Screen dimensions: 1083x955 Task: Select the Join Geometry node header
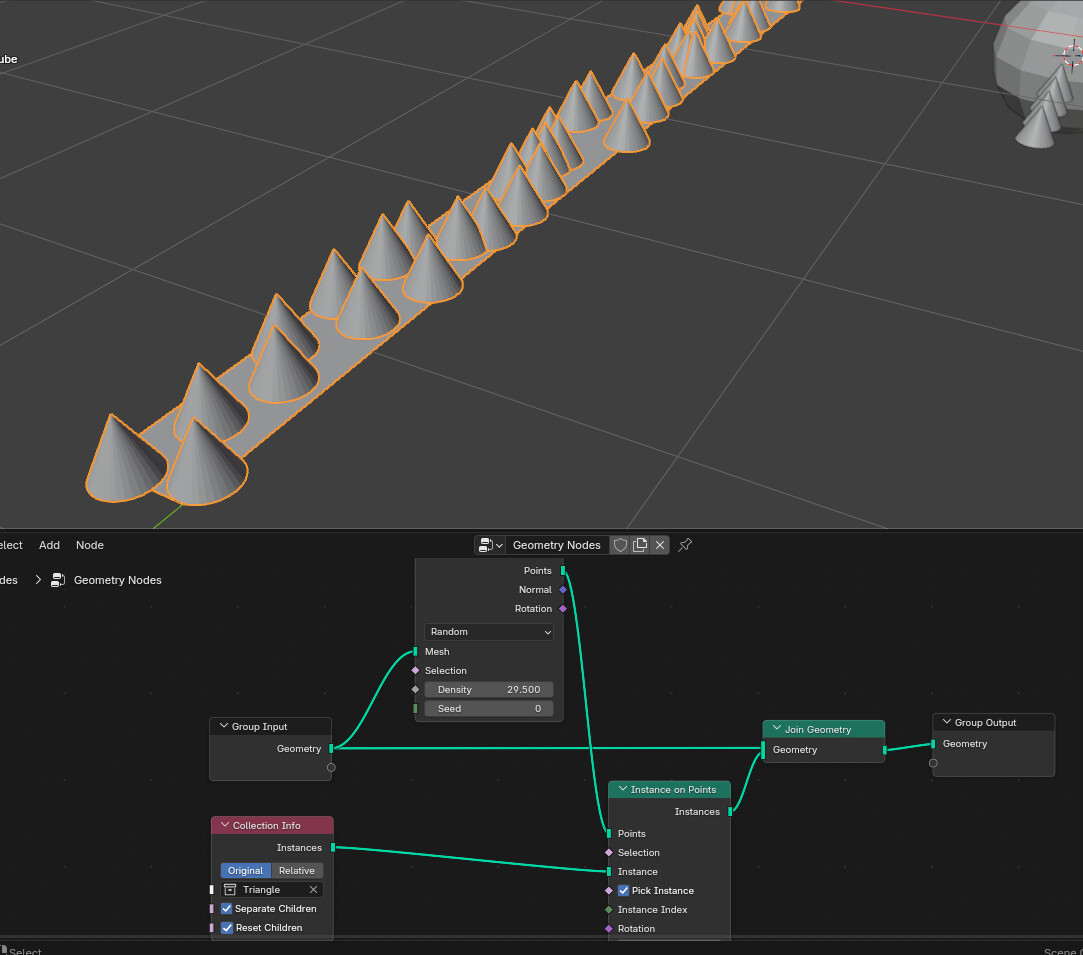(823, 729)
